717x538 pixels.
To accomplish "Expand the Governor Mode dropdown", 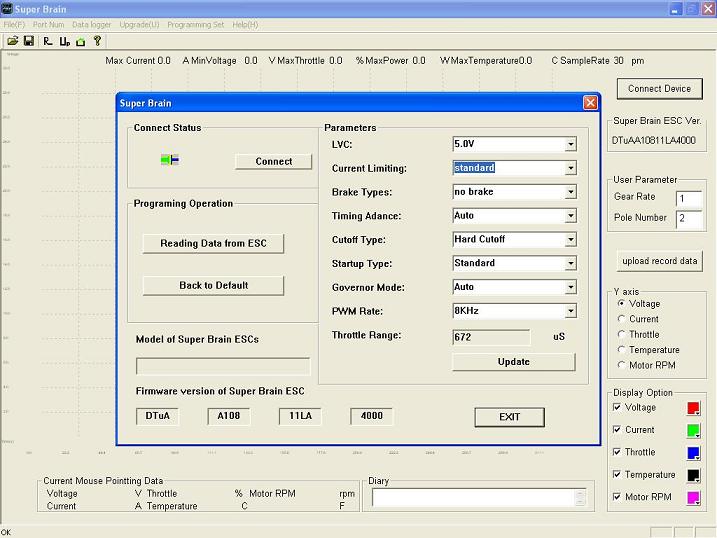I will point(570,287).
